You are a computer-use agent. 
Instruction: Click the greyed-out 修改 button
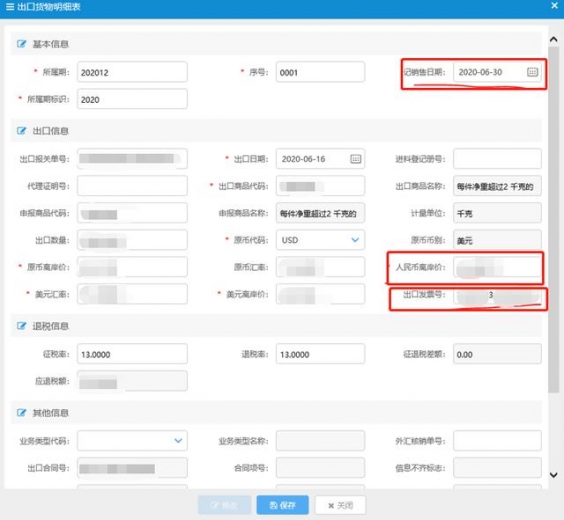point(224,505)
